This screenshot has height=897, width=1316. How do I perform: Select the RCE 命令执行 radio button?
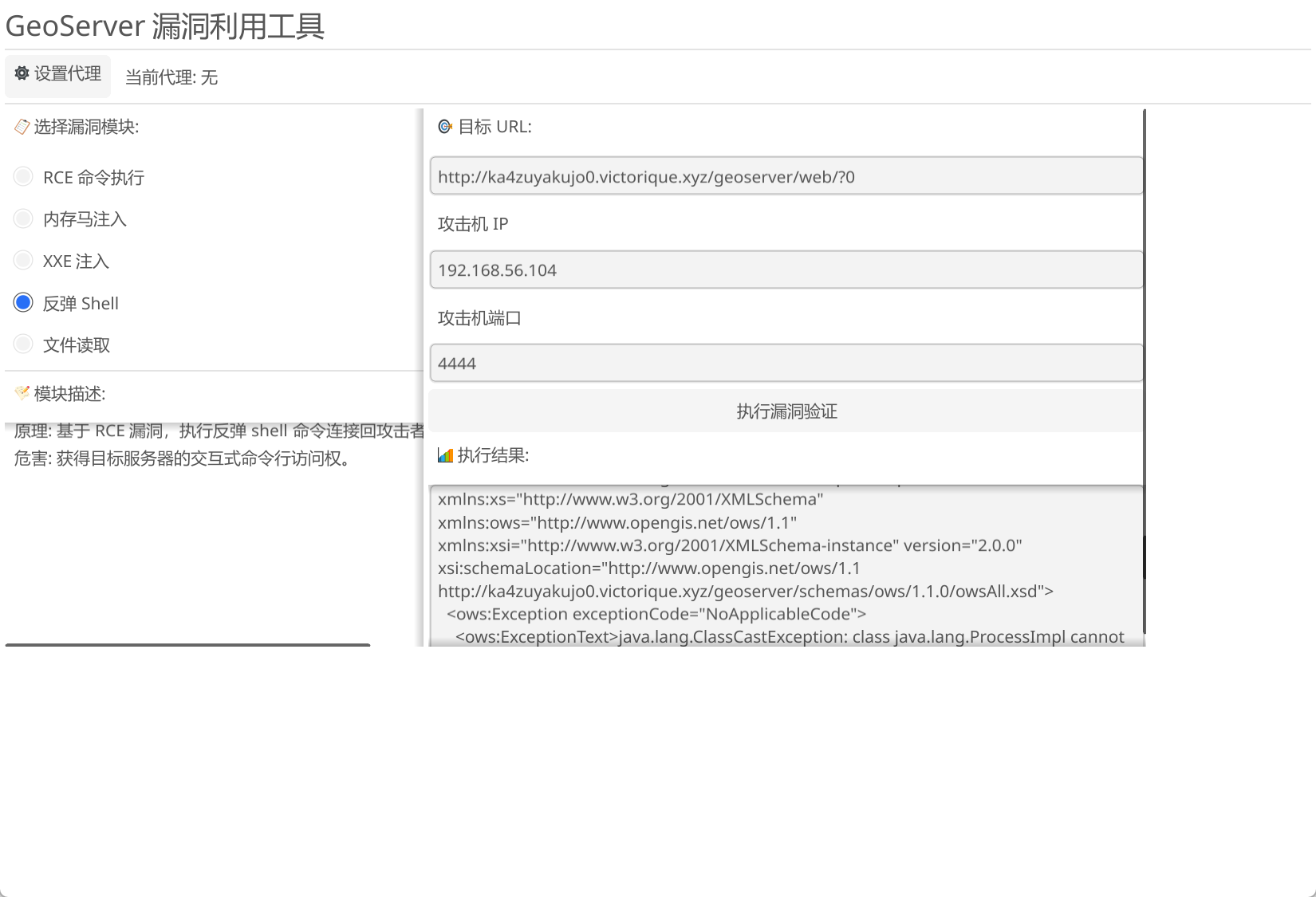tap(23, 176)
